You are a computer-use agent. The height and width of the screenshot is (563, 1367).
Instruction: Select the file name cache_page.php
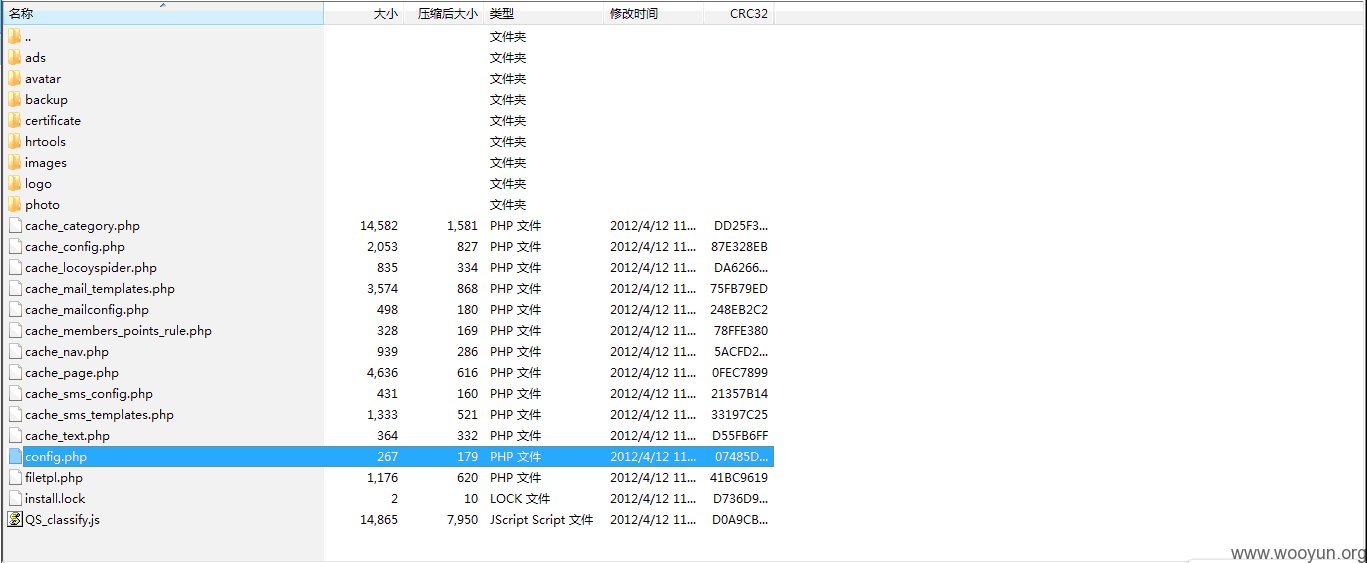pos(72,373)
